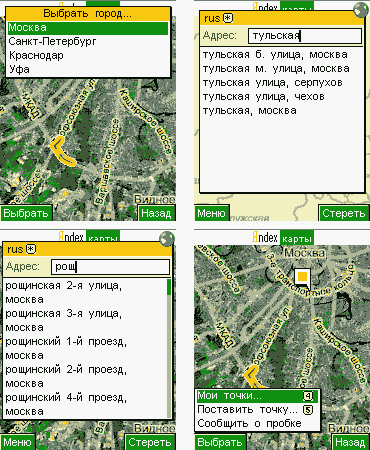Click globe icon above тульская search
370x450 pixels.
point(361,10)
